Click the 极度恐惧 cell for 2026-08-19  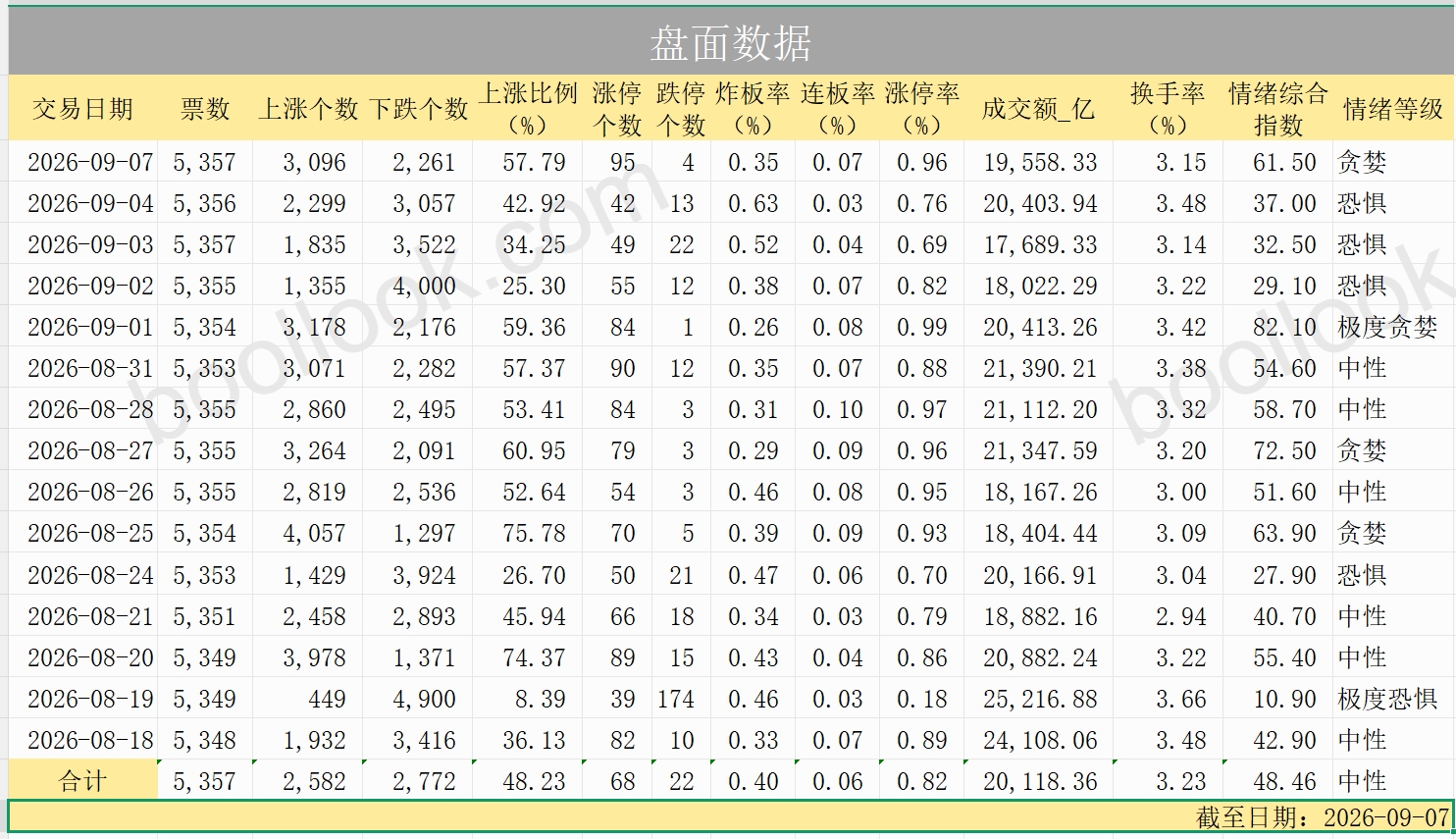pos(1387,699)
